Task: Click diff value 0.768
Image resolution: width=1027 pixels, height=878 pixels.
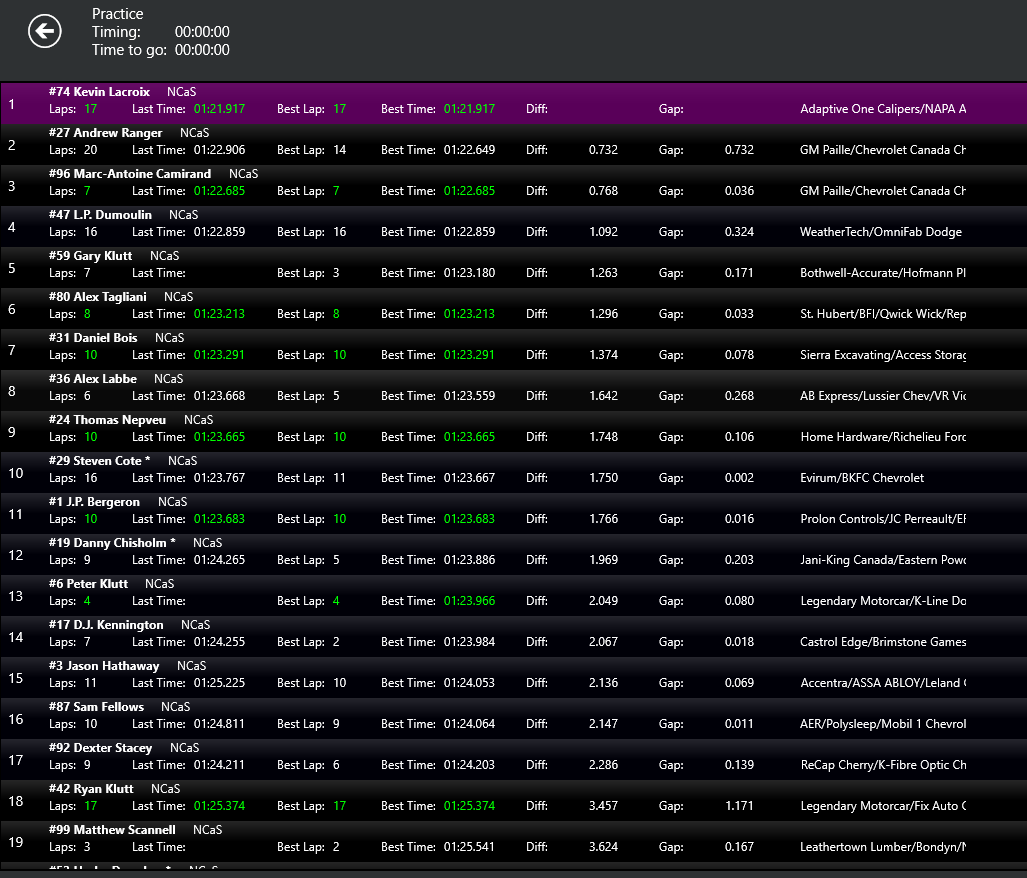Action: pos(603,191)
